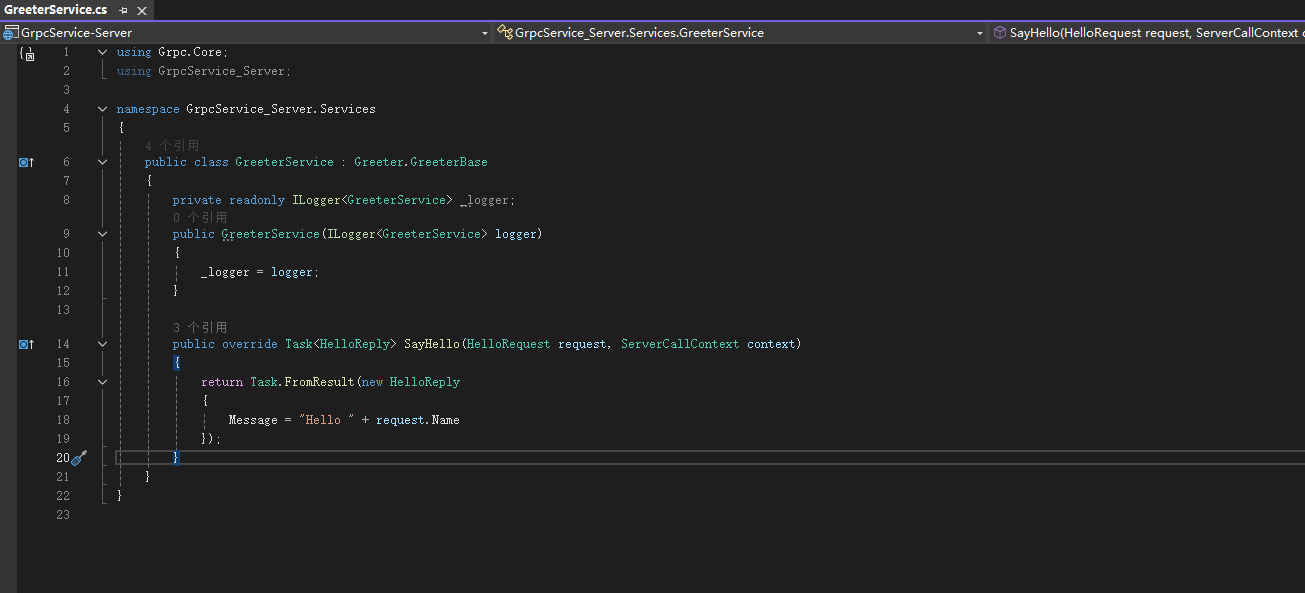Collapse the SayHello method on line 14

point(102,344)
